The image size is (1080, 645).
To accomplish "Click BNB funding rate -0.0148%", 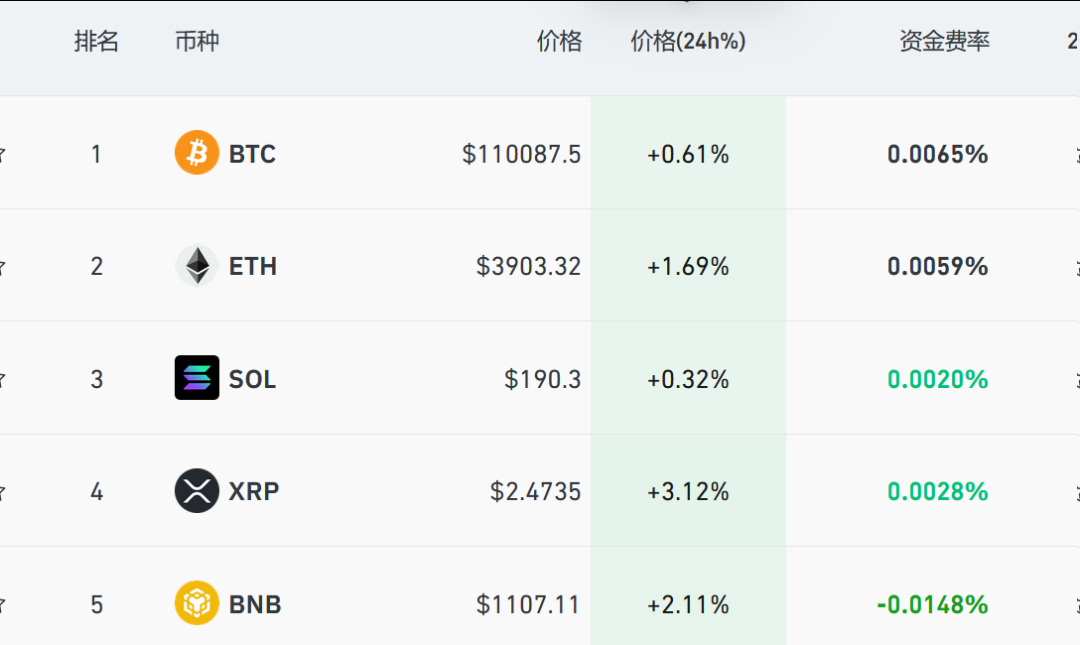I will [x=932, y=604].
